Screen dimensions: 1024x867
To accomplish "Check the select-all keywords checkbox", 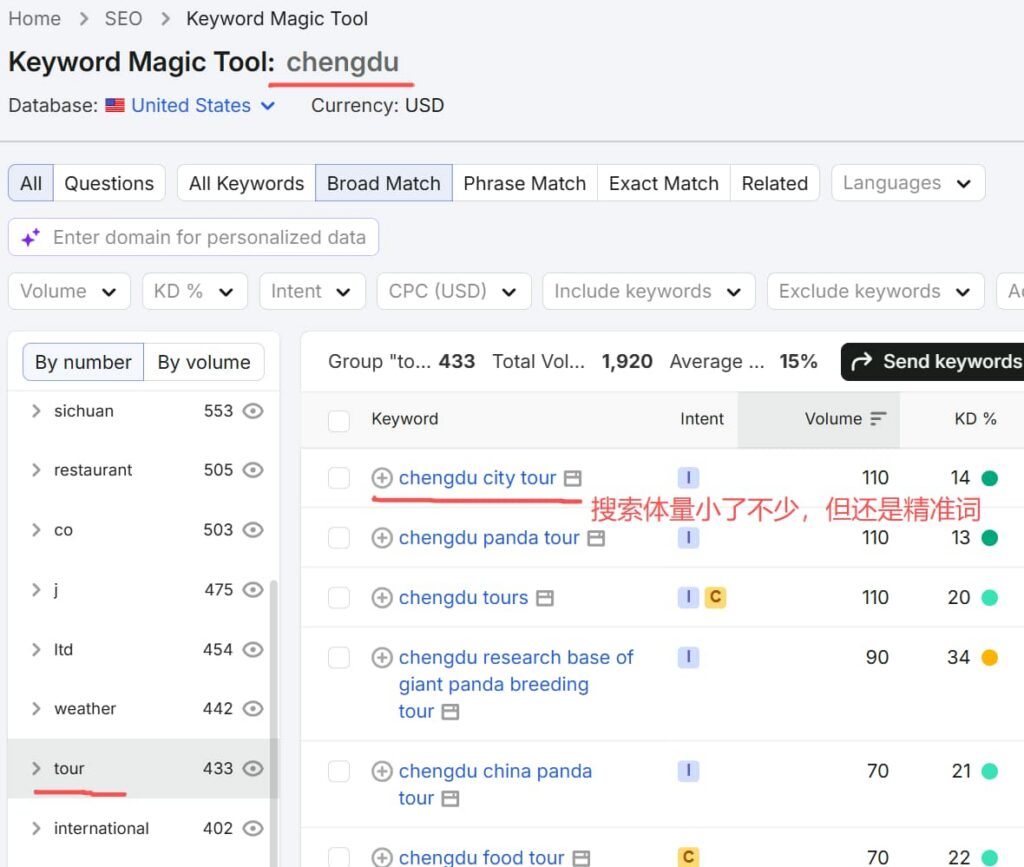I will 339,420.
